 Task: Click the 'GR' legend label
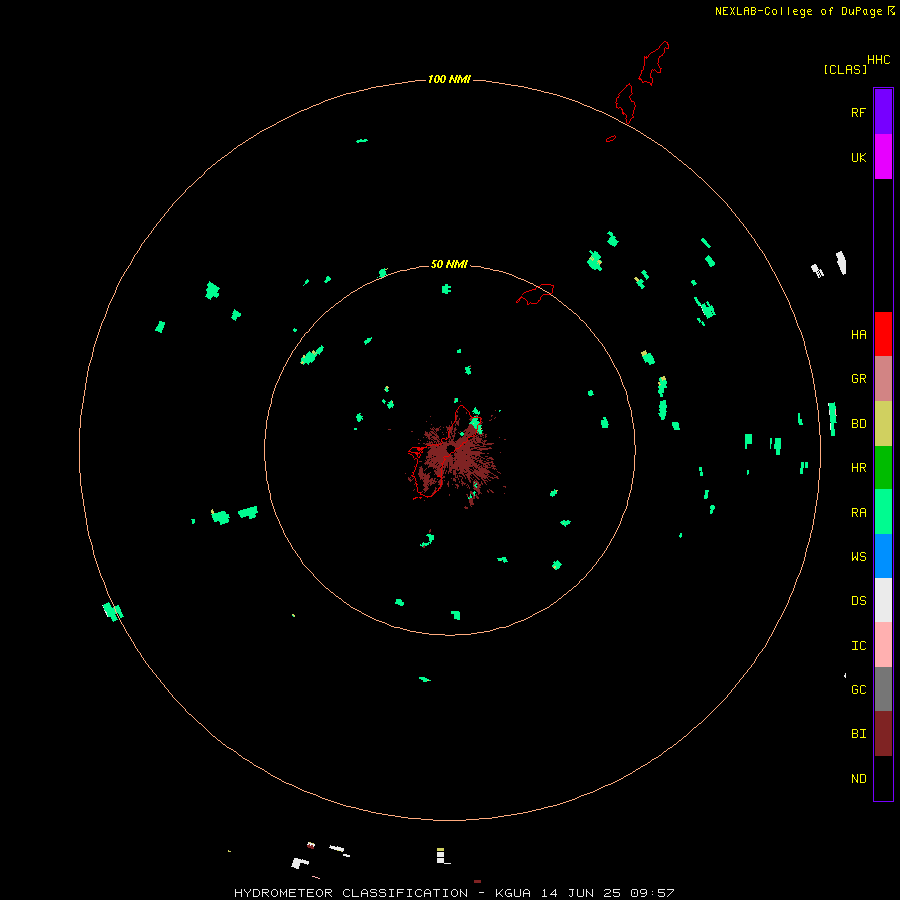click(x=858, y=379)
